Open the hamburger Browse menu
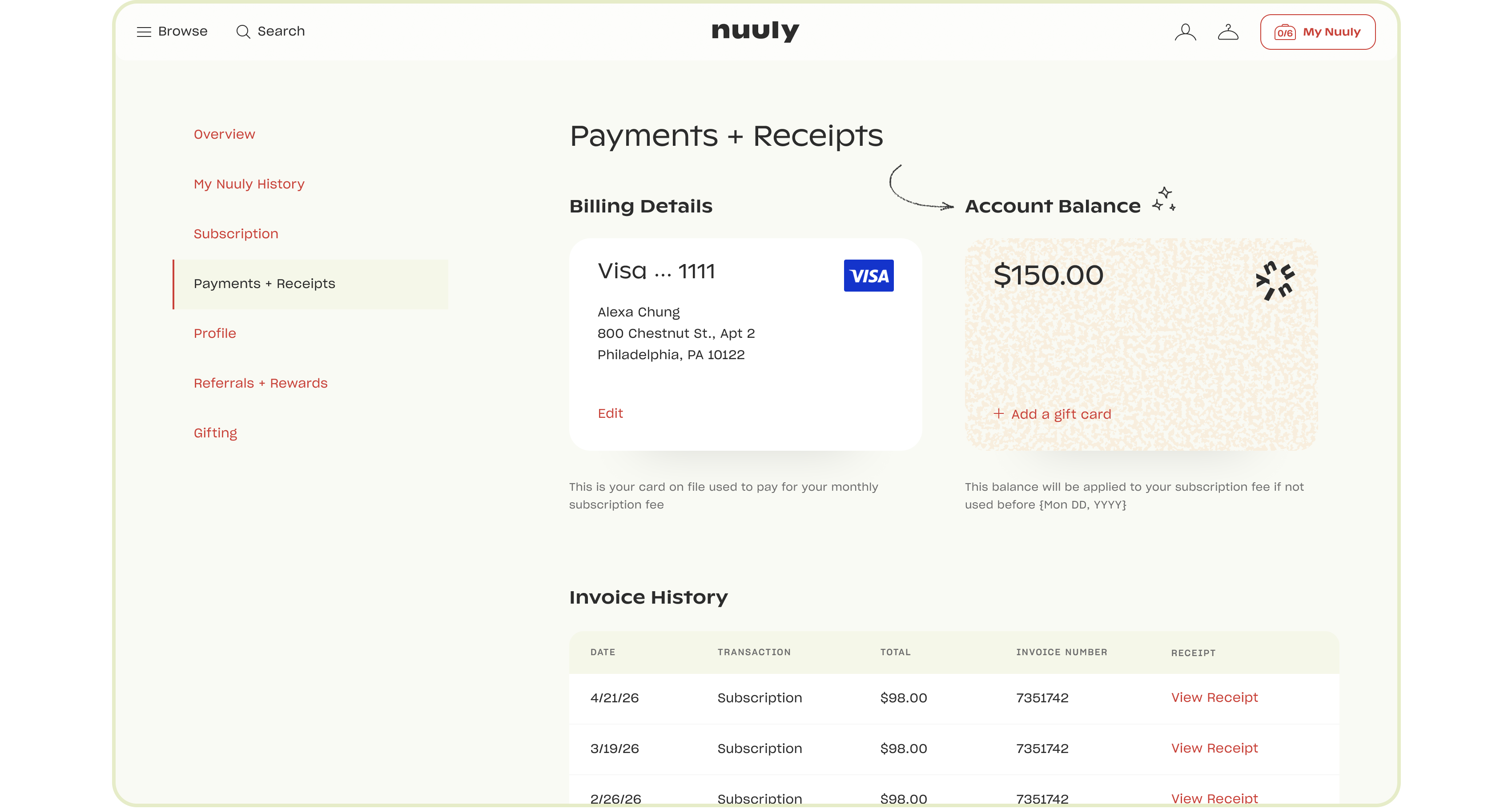The height and width of the screenshot is (809, 1512). point(144,31)
